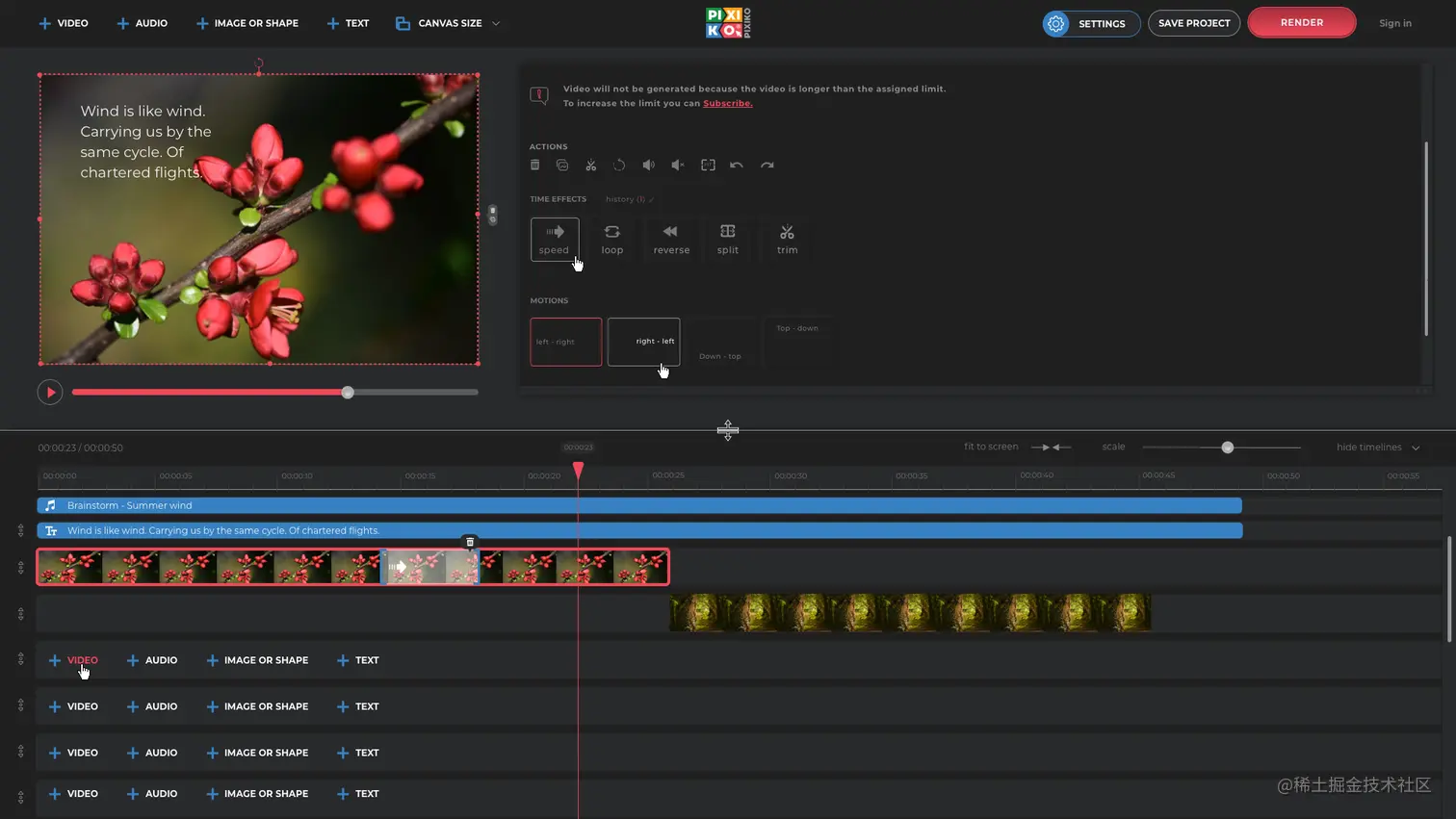The width and height of the screenshot is (1456, 819).
Task: Add Text on first empty timeline row
Action: click(357, 660)
